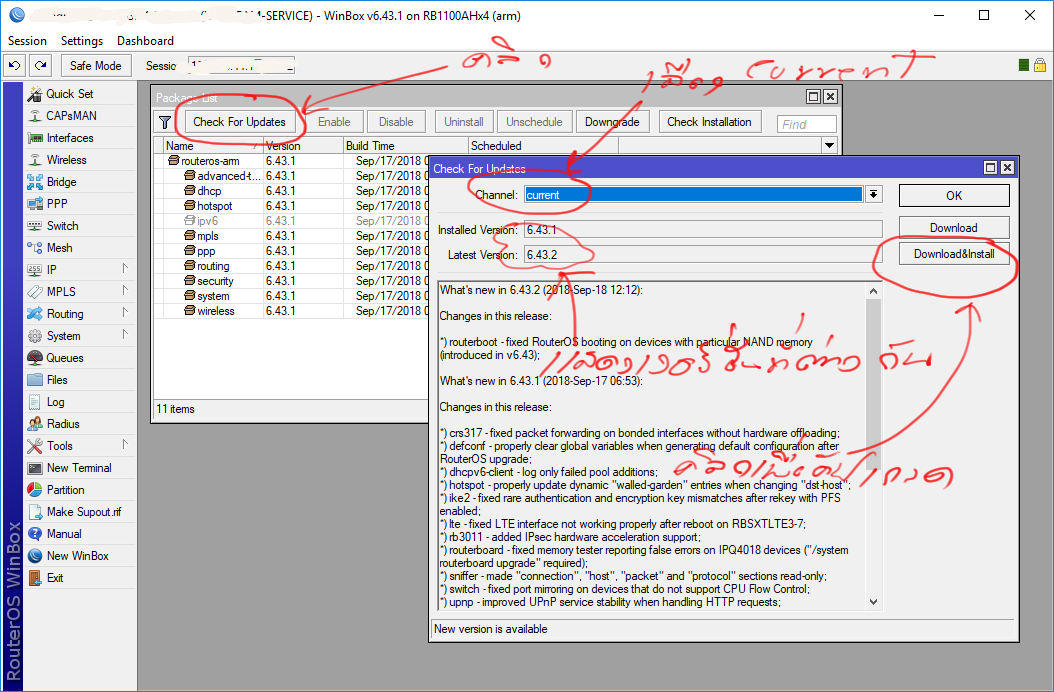Click the Downgrade button
This screenshot has width=1054, height=692.
[x=612, y=122]
